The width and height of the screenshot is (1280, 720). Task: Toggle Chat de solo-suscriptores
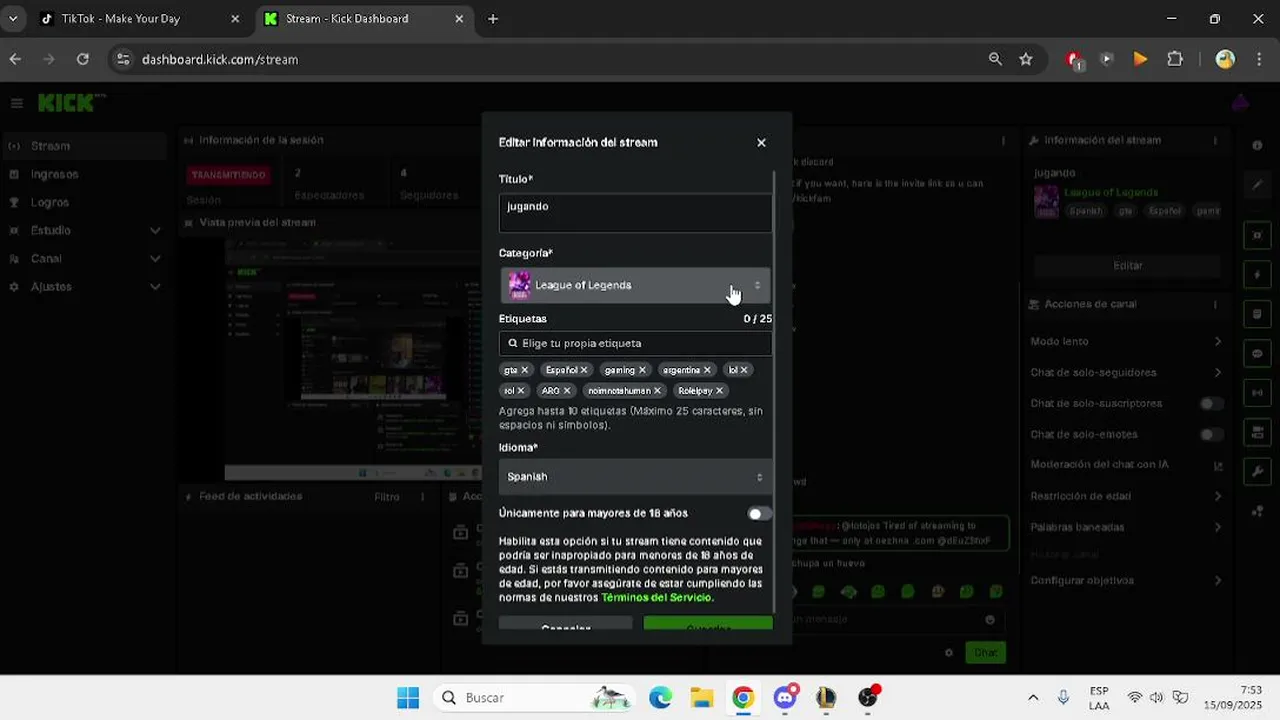coord(1210,404)
